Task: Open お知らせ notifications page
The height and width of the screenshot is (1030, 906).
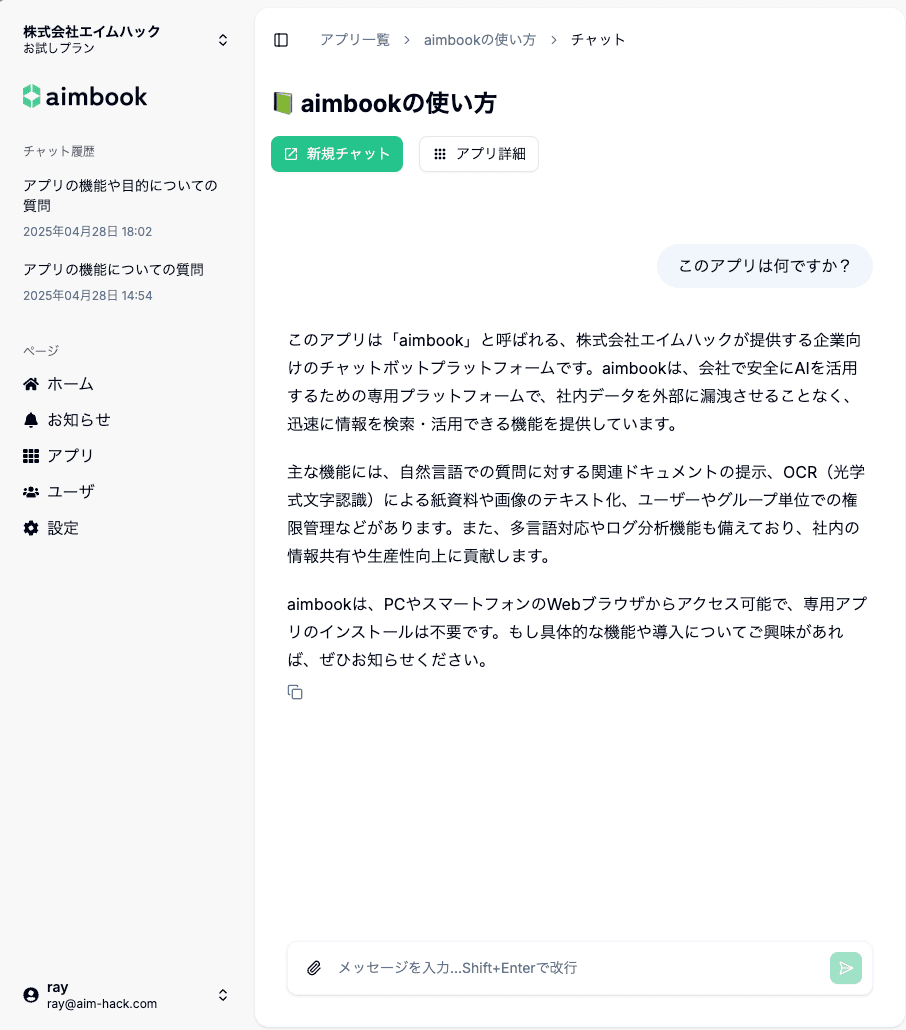Action: (x=78, y=420)
